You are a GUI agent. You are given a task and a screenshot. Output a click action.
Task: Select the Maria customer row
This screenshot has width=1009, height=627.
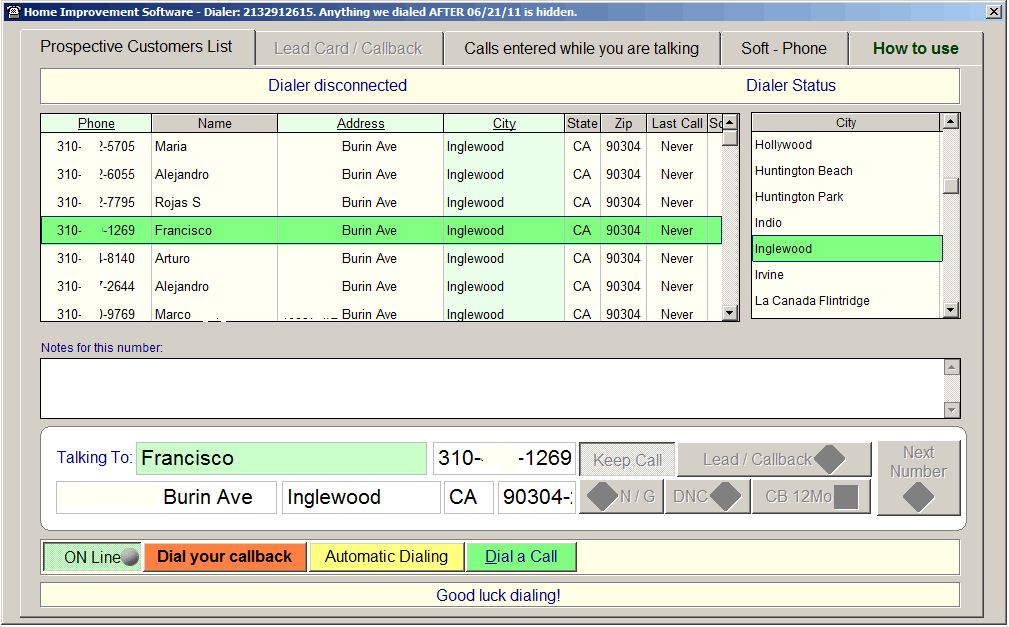pos(381,146)
